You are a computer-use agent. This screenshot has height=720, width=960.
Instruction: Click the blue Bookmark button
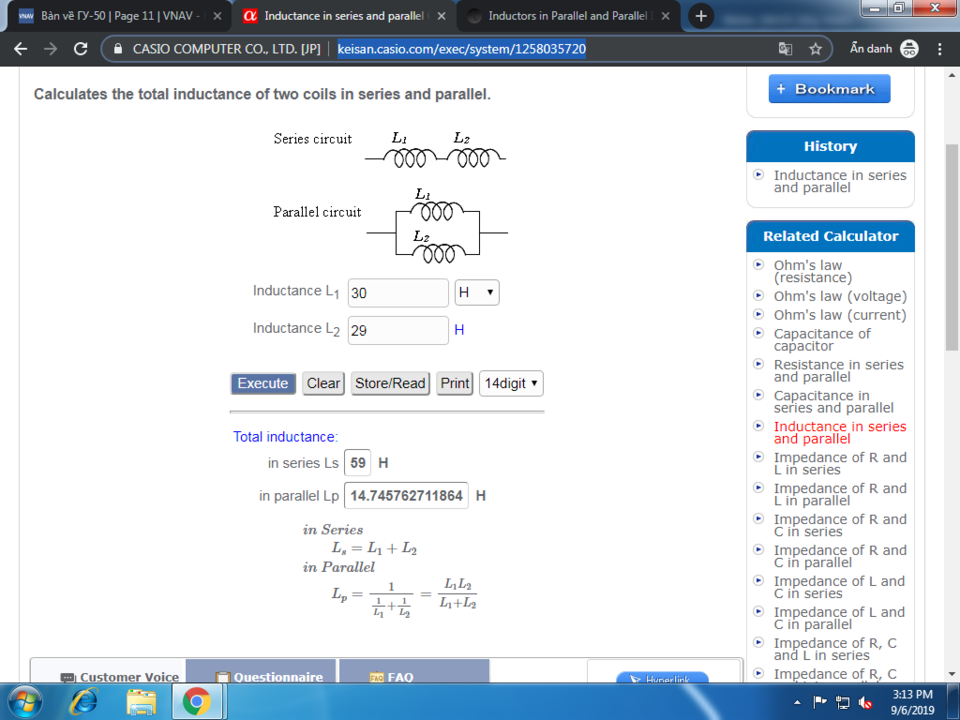829,89
